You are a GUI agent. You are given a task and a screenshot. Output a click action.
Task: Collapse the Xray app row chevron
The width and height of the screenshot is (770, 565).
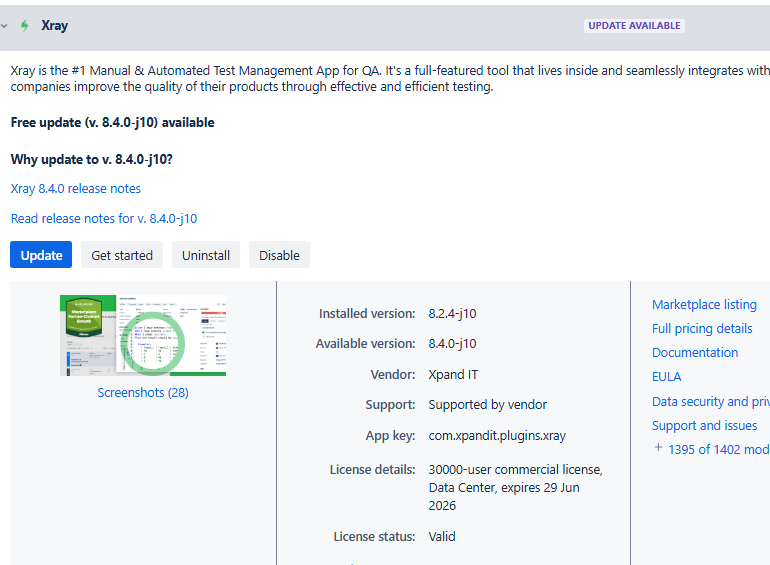pos(5,26)
